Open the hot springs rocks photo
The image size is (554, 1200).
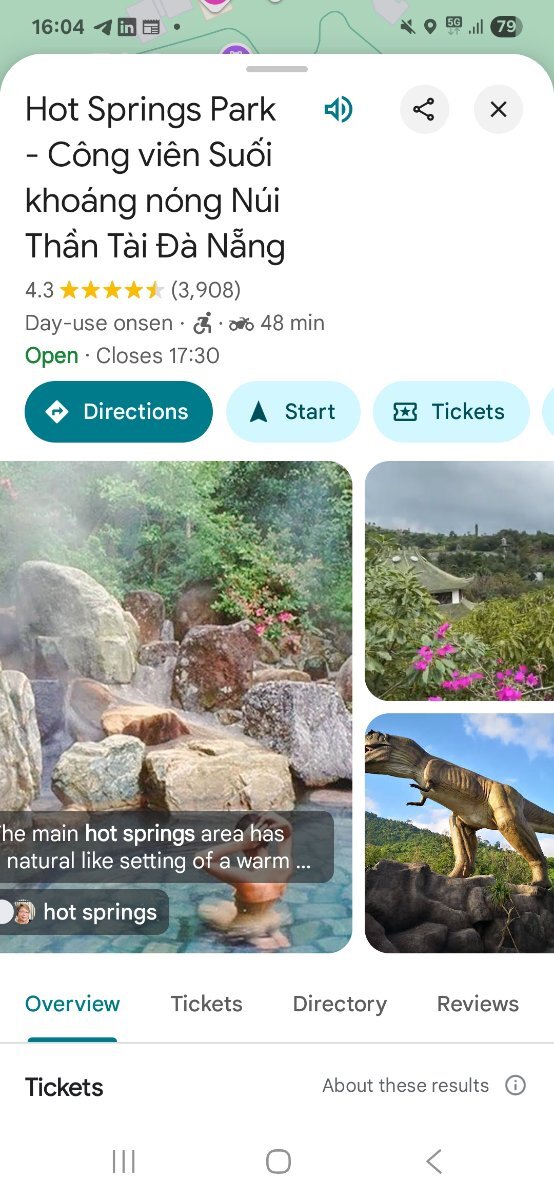(x=176, y=707)
